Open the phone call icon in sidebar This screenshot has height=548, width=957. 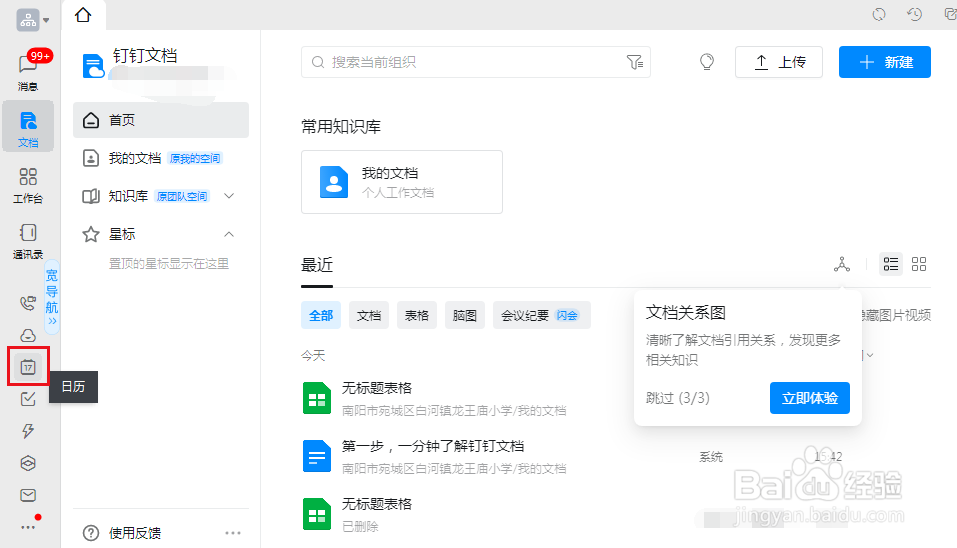tap(28, 303)
